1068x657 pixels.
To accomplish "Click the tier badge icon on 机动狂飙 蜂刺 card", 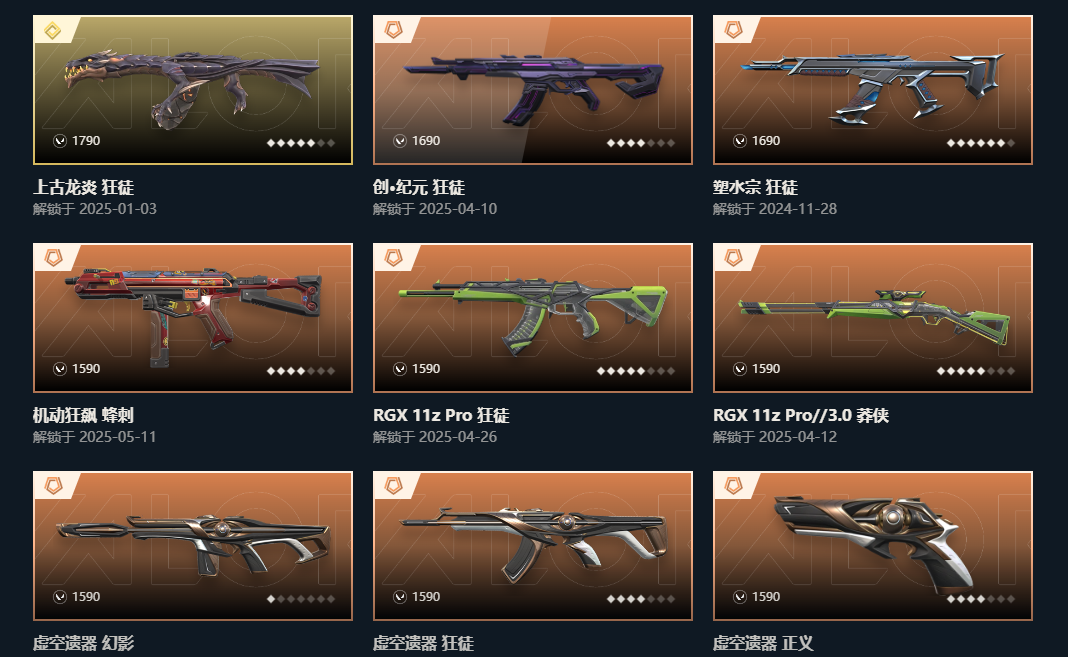I will coord(53,257).
